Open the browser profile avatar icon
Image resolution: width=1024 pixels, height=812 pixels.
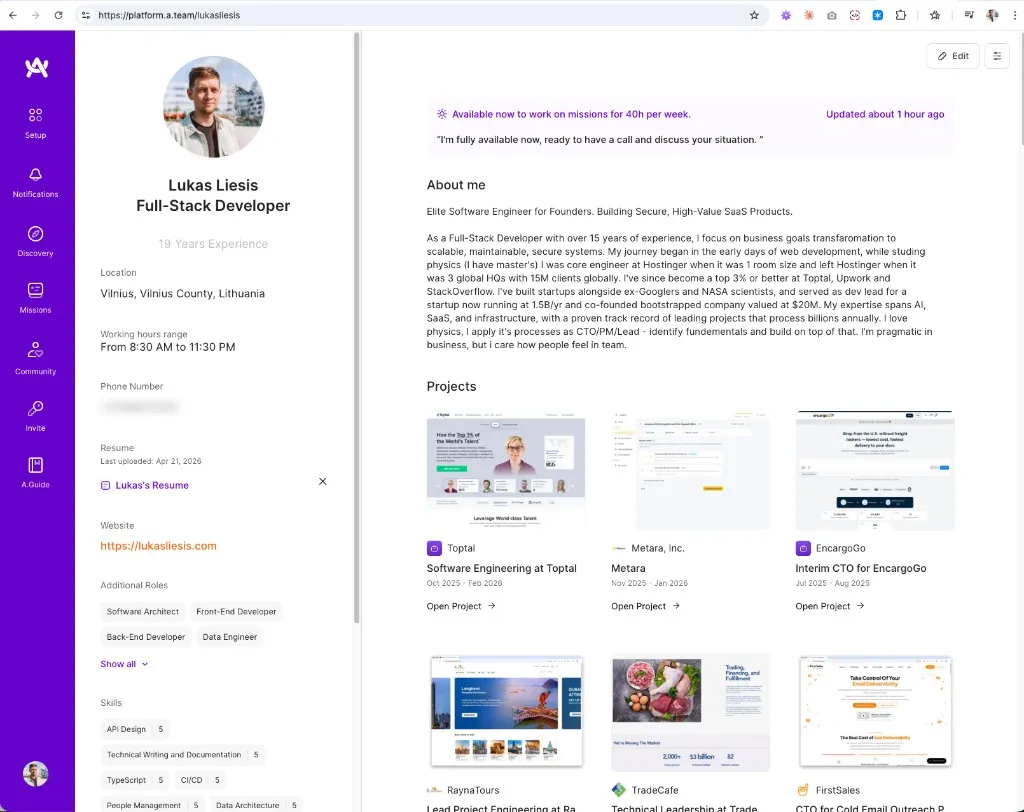pos(992,15)
